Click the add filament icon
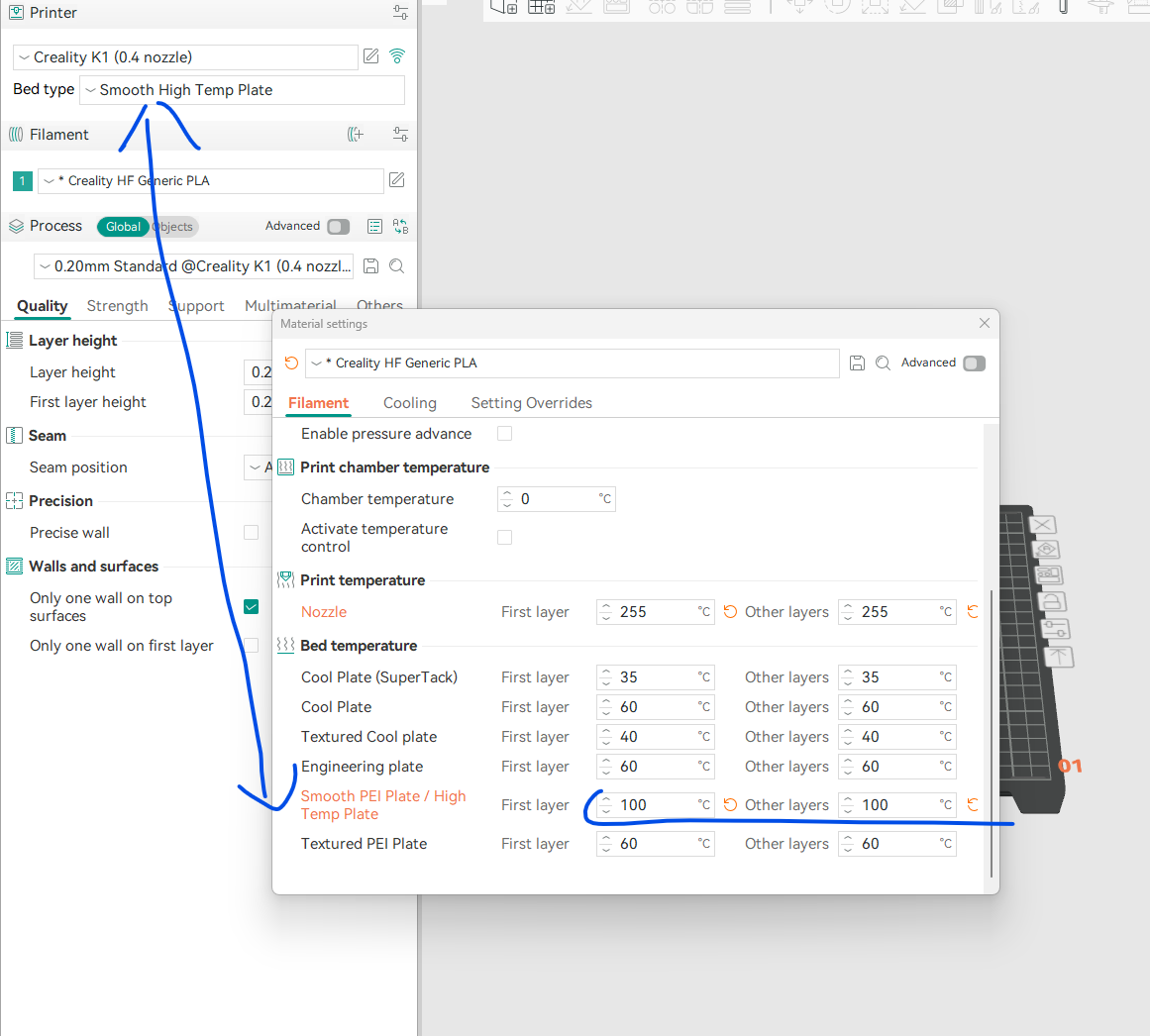The height and width of the screenshot is (1036, 1150). tap(356, 135)
